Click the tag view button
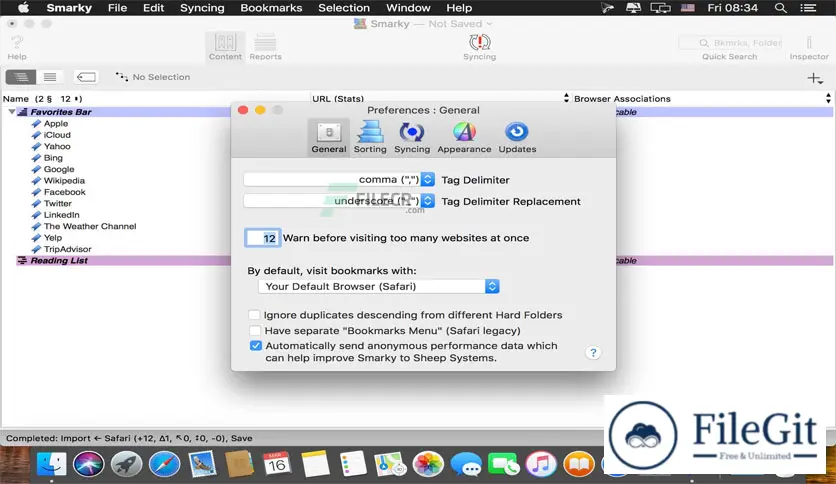 pyautogui.click(x=86, y=77)
